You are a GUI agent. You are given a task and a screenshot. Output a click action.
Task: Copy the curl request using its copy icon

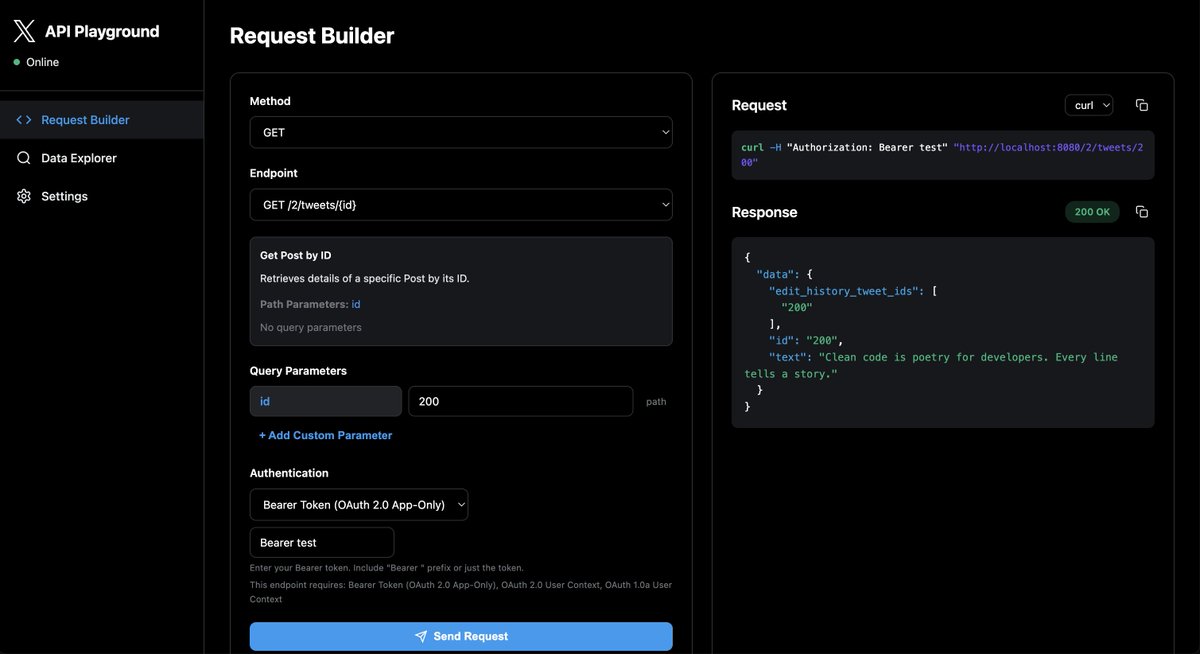pyautogui.click(x=1142, y=105)
